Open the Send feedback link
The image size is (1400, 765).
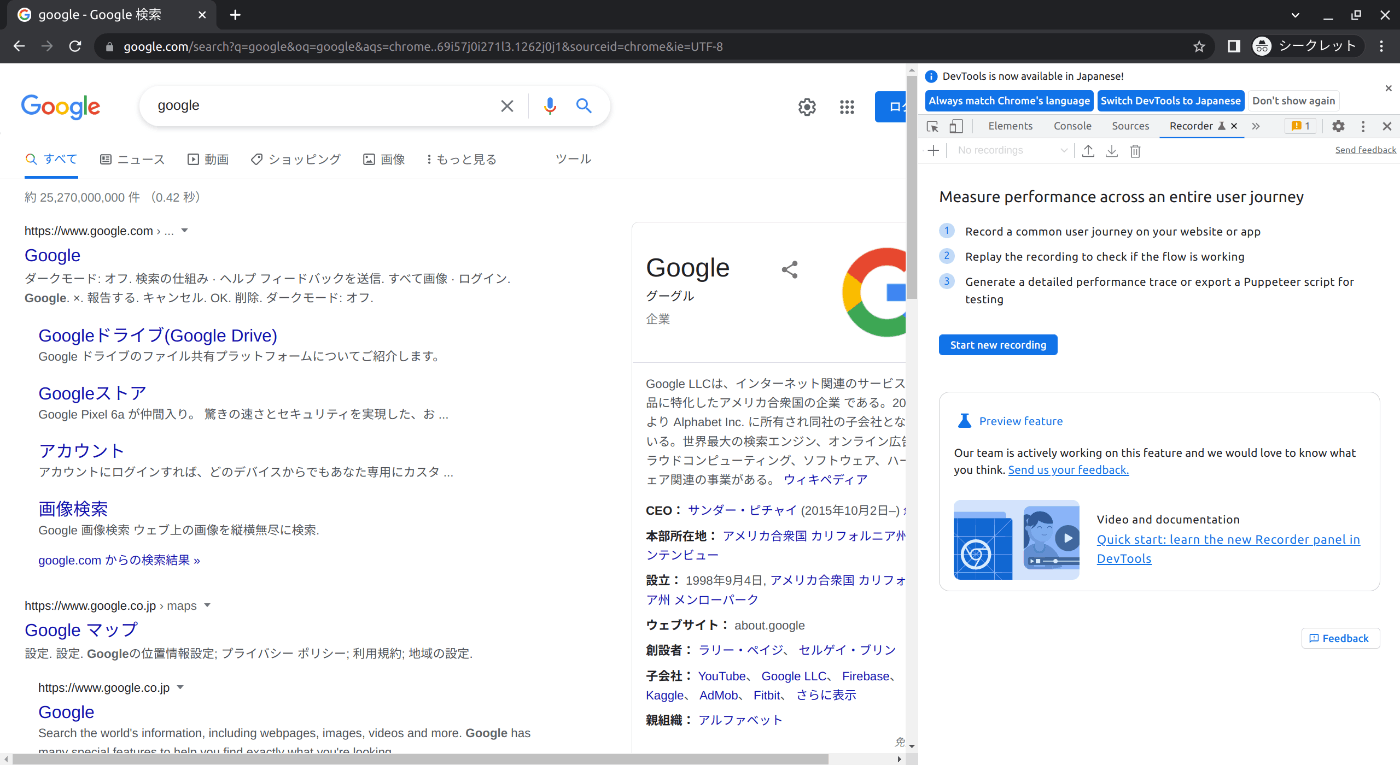[1365, 150]
